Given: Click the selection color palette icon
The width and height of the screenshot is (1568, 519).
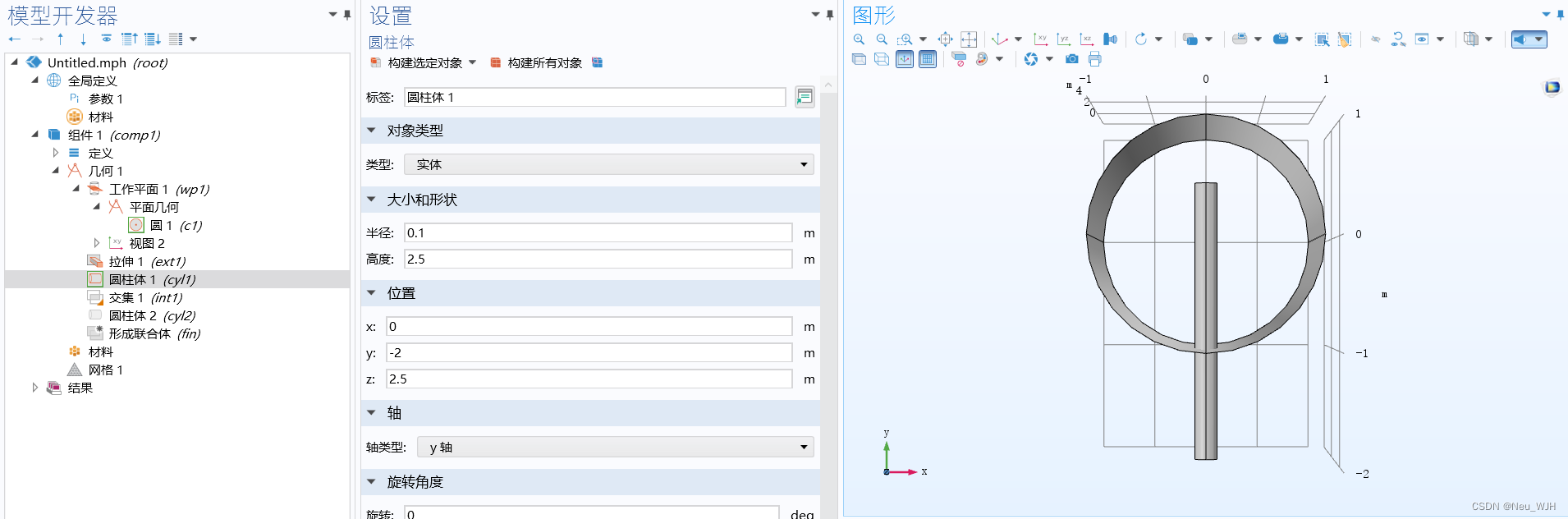Looking at the screenshot, I should (x=982, y=59).
